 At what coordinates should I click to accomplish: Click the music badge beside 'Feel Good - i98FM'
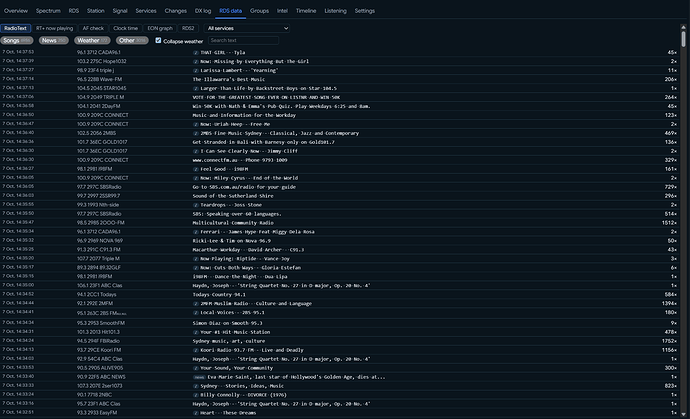pyautogui.click(x=196, y=169)
